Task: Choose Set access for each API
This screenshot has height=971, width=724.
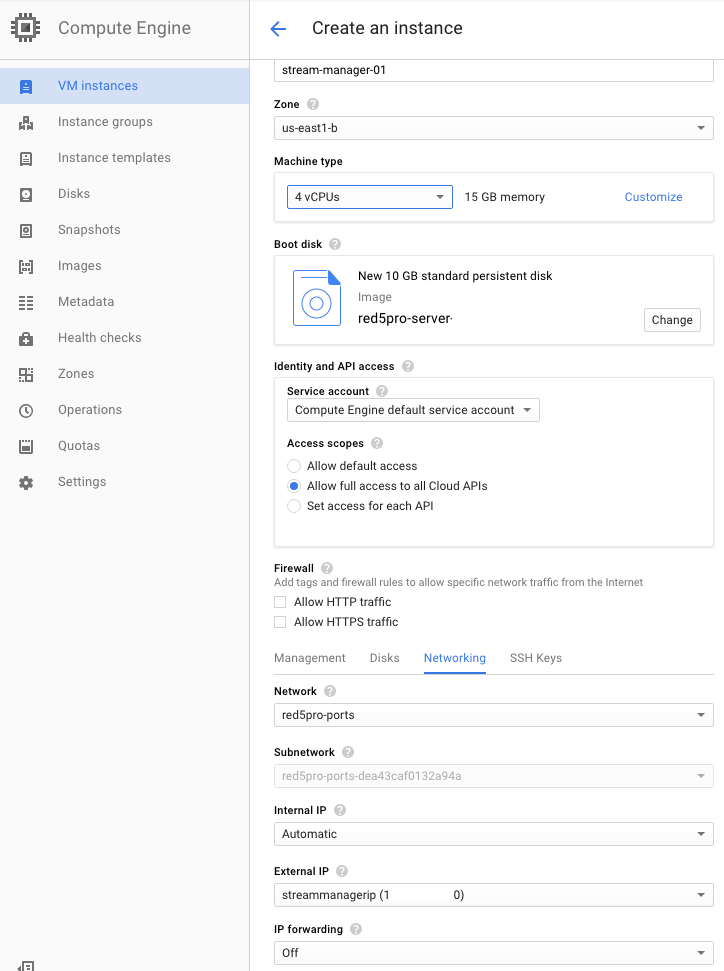Action: tap(294, 506)
